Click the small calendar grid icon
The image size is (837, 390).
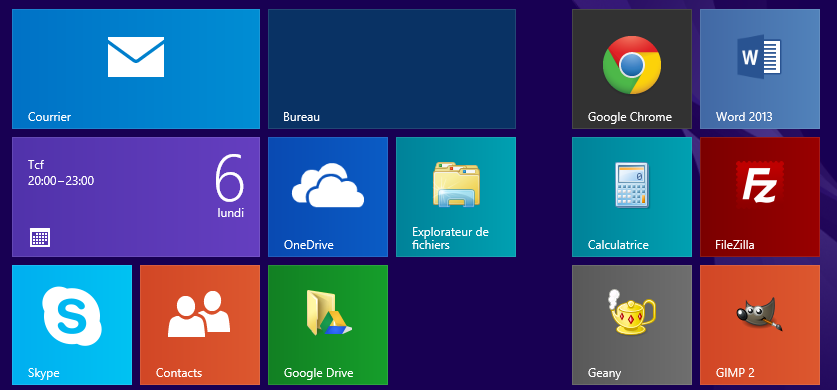coord(40,237)
